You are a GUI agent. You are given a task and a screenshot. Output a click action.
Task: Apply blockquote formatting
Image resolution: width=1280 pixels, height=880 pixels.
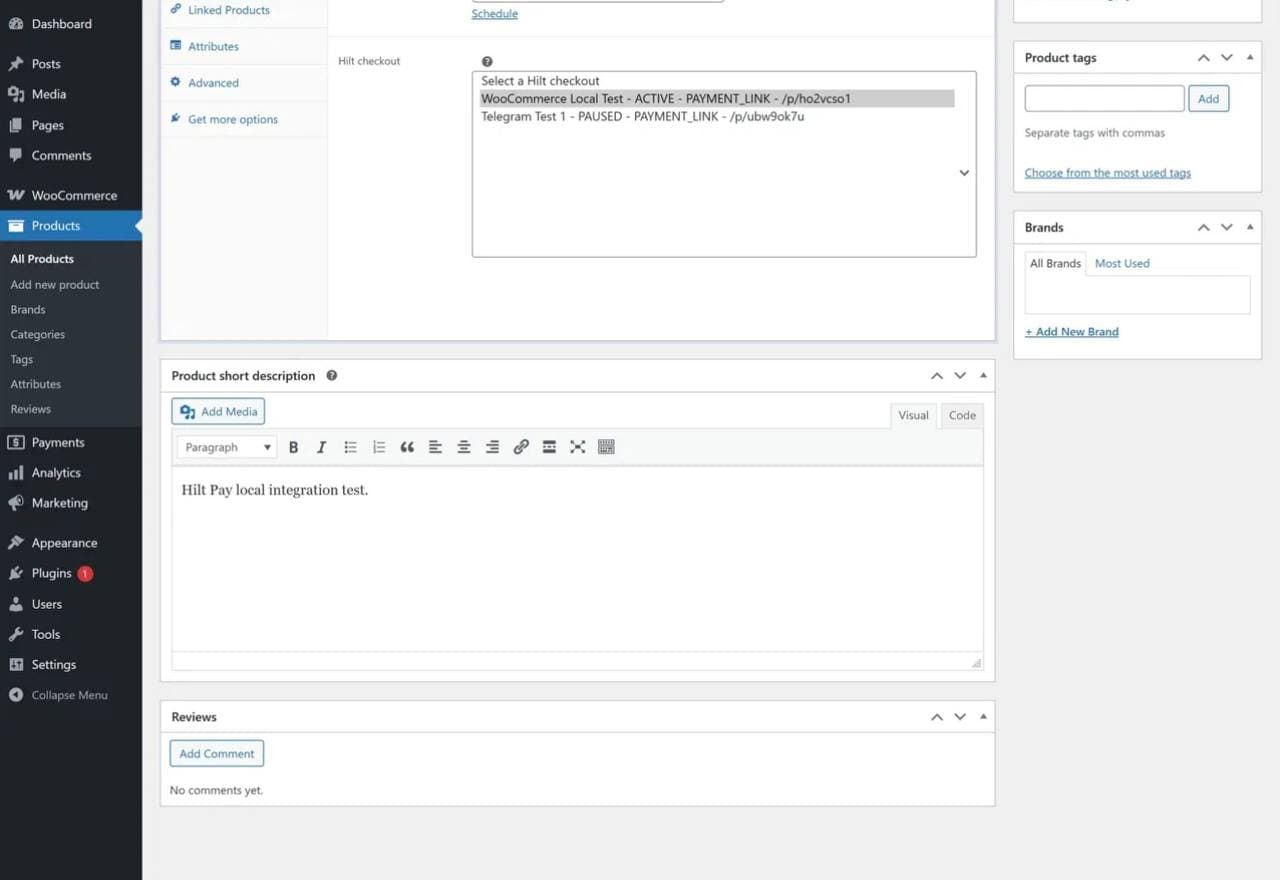(407, 447)
